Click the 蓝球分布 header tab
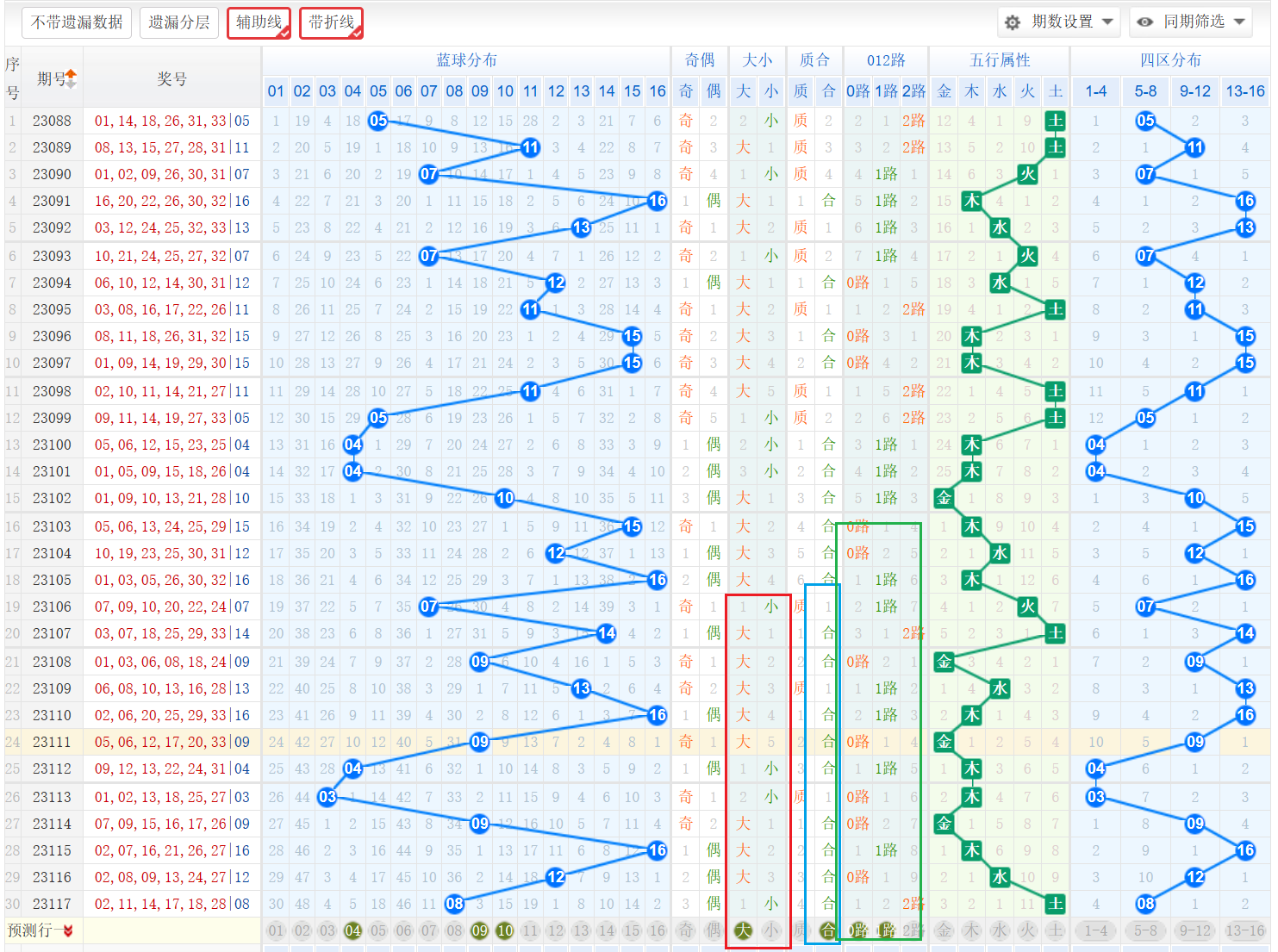1278x952 pixels. coord(466,60)
